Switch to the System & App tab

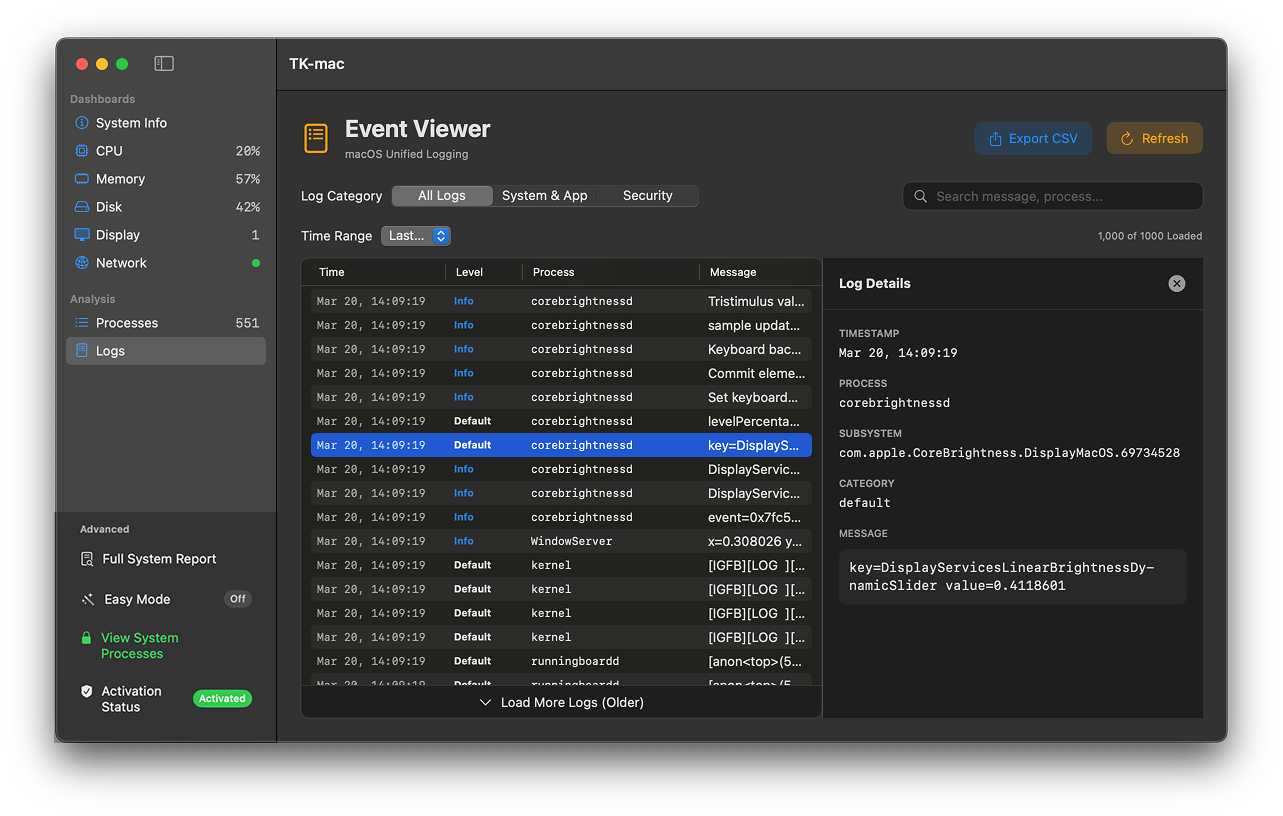[x=544, y=195]
